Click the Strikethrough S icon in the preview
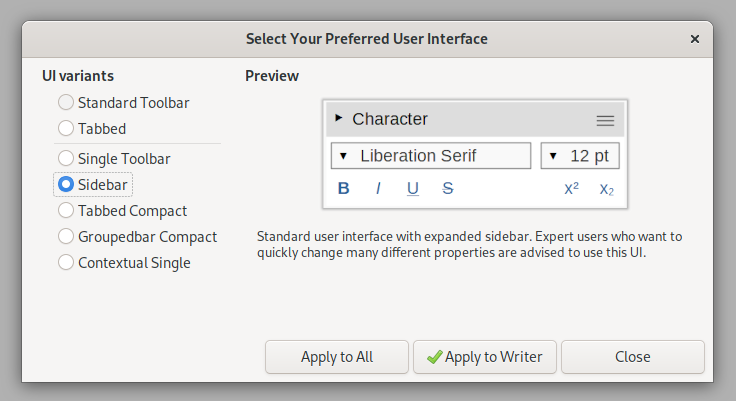Image resolution: width=736 pixels, height=401 pixels. [448, 188]
